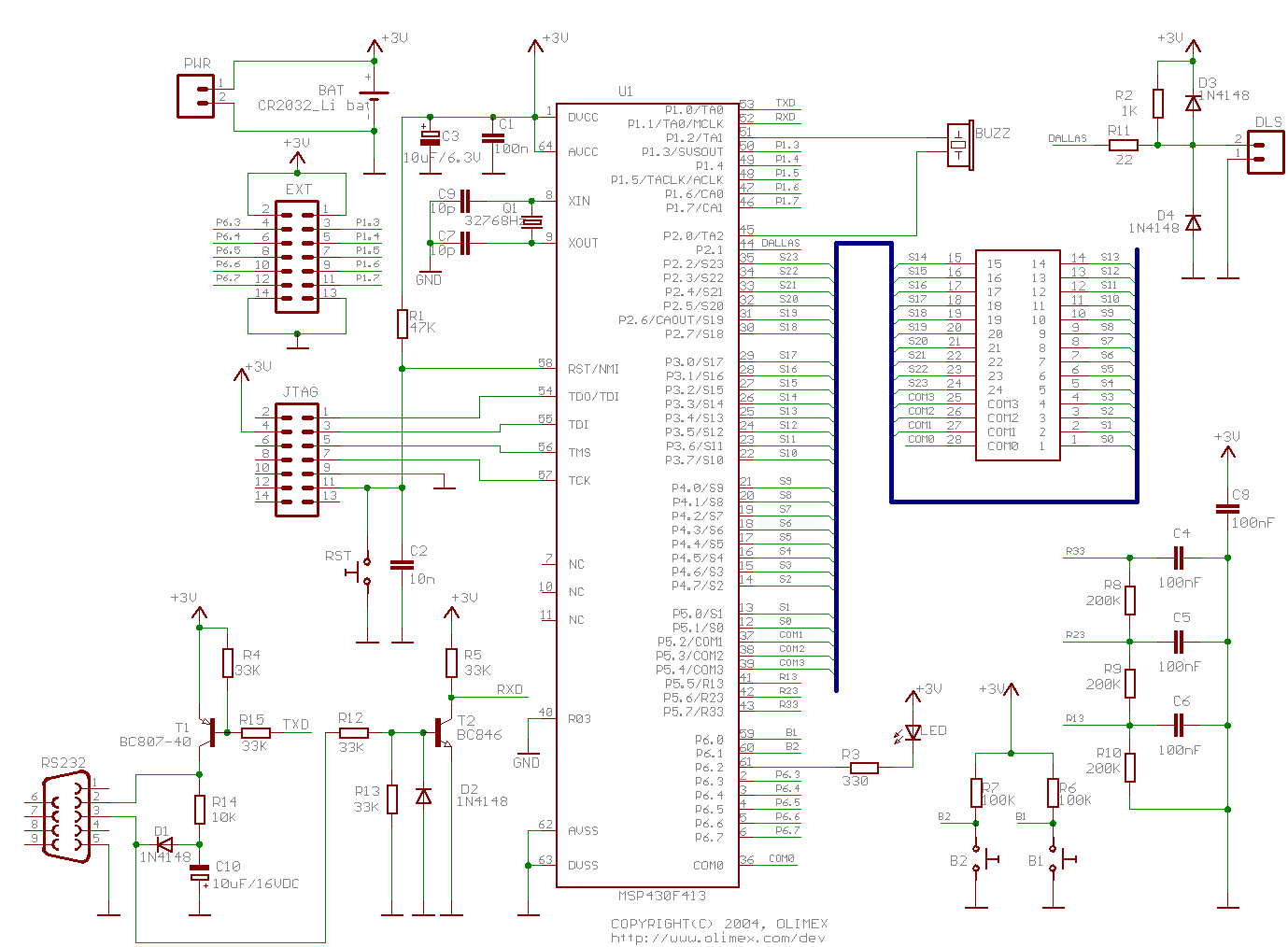Select the D1 diode symbol
This screenshot has width=1288, height=947.
(x=165, y=844)
